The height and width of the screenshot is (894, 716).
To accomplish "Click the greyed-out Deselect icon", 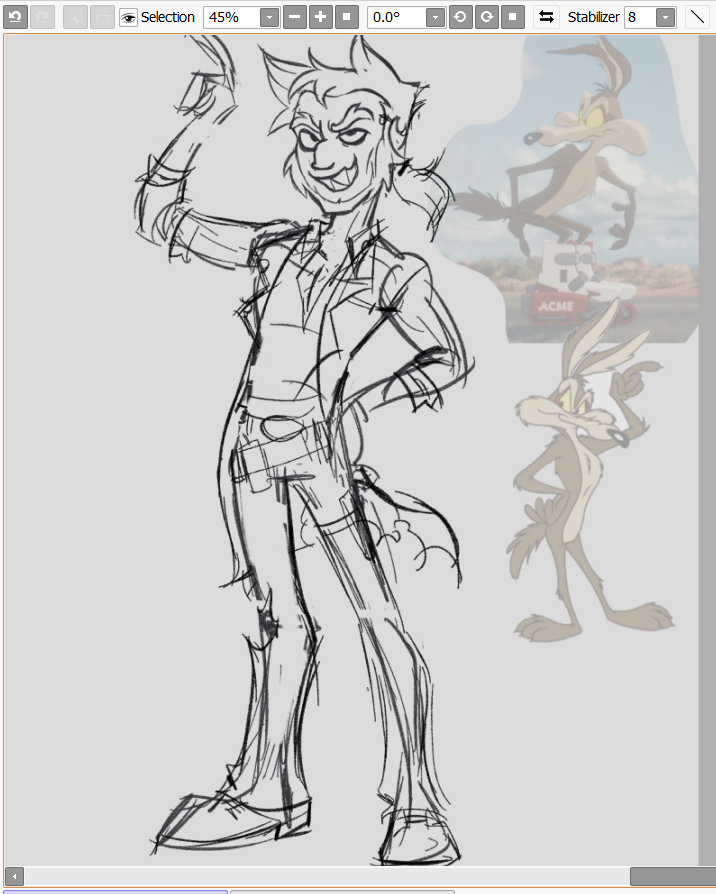I will pyautogui.click(x=75, y=17).
